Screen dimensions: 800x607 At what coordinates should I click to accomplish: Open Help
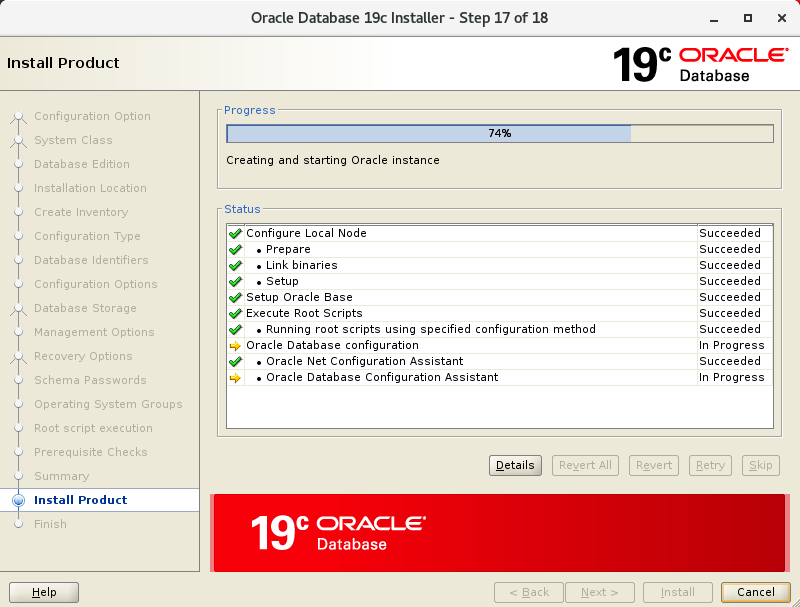[x=44, y=592]
